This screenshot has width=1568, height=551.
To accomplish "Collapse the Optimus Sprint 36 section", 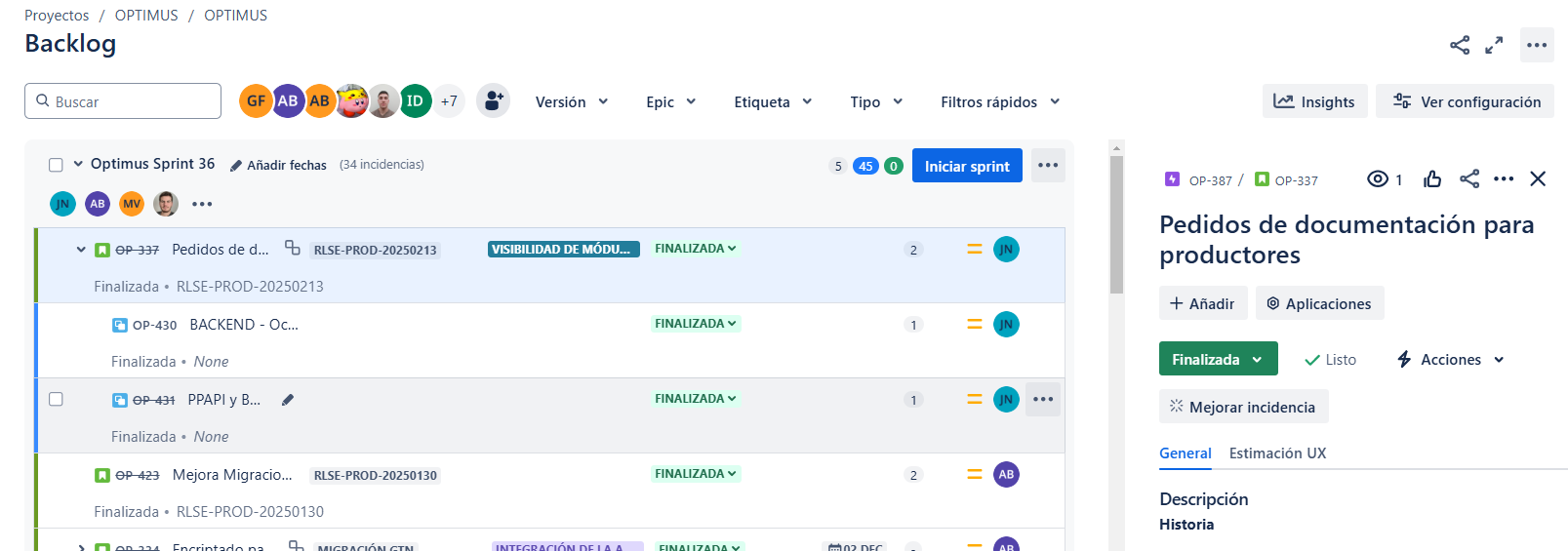I will tap(78, 164).
